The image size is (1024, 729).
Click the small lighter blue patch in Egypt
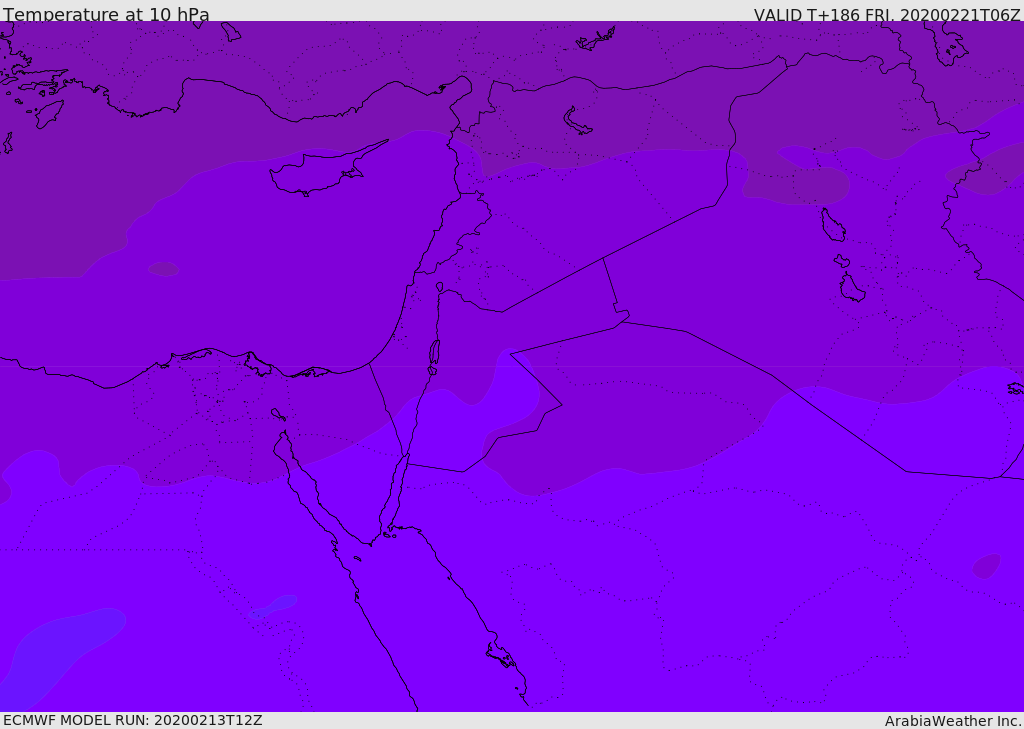(272, 607)
